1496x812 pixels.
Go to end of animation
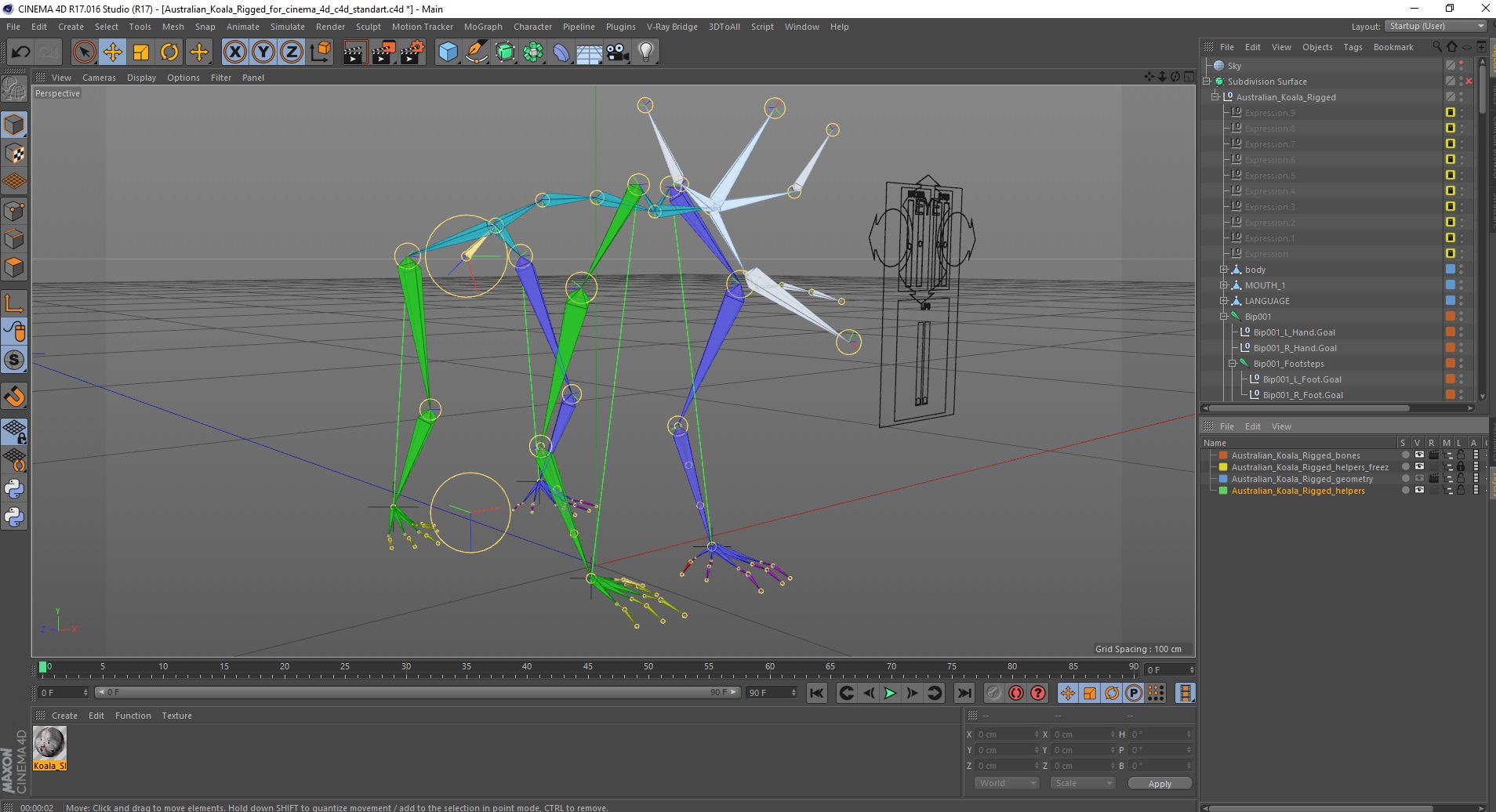(x=964, y=693)
